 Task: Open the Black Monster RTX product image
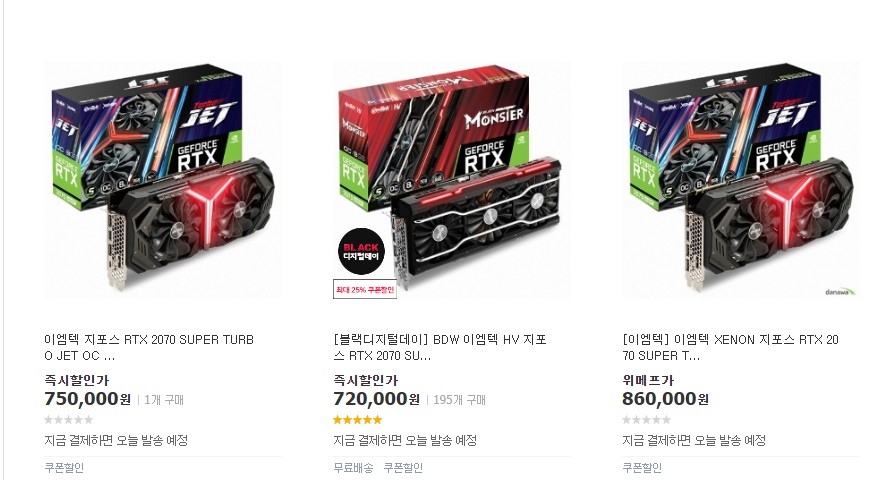tap(451, 180)
